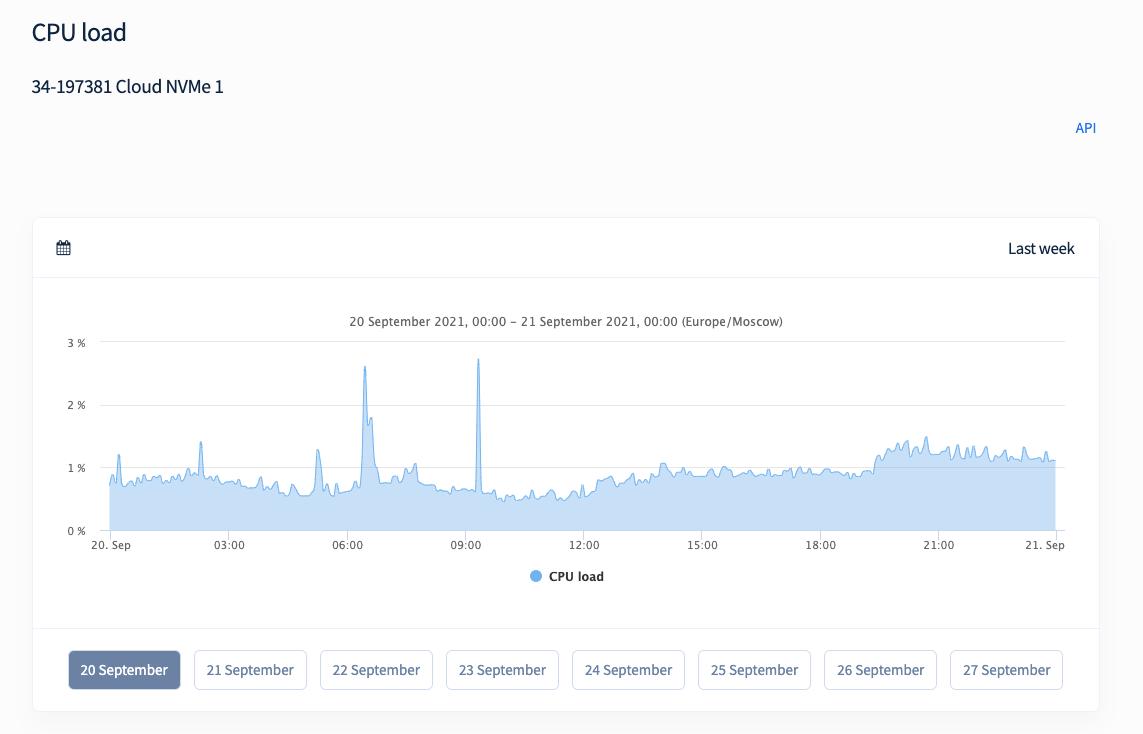Viewport: 1143px width, 734px height.
Task: Click the 1 % y-axis label
Action: pos(77,468)
